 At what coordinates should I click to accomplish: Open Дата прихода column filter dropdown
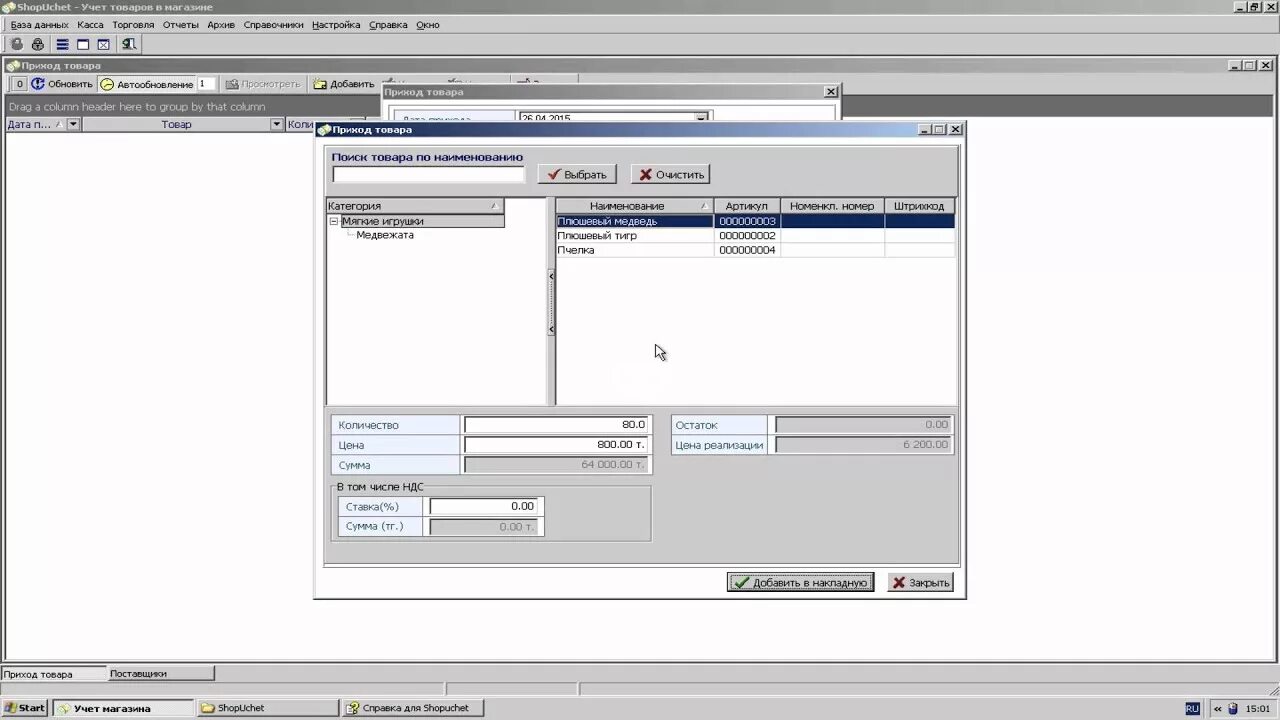tap(74, 125)
